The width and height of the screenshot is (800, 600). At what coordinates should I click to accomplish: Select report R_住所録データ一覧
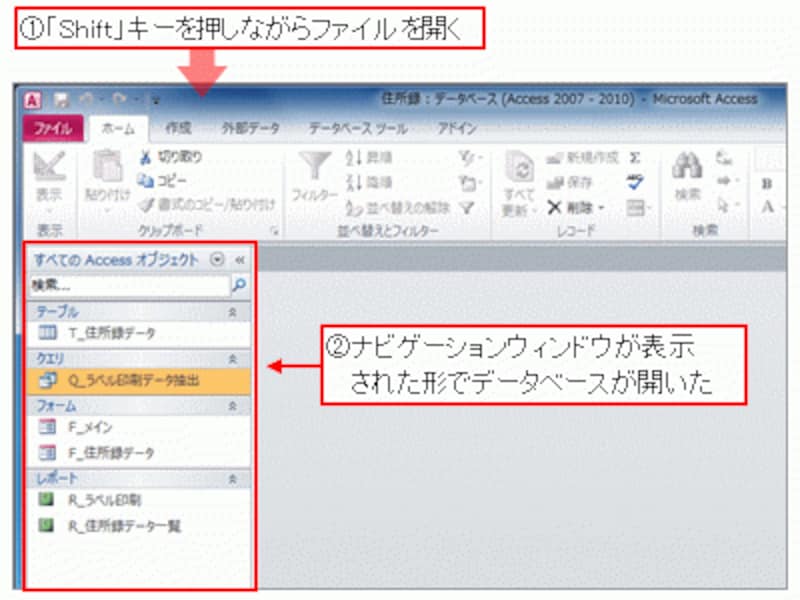(138, 526)
